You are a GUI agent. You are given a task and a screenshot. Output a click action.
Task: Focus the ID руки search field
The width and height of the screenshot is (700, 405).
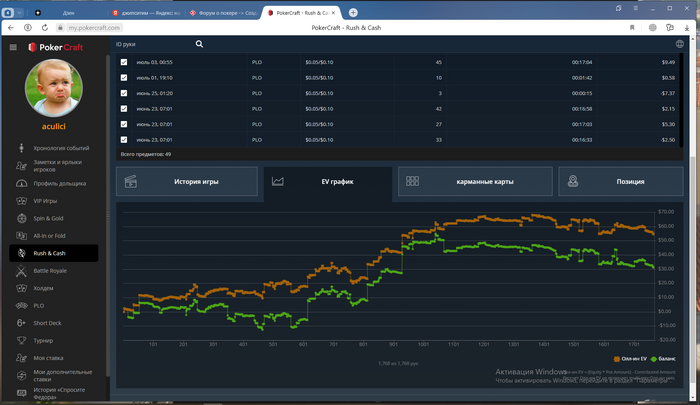[x=154, y=44]
